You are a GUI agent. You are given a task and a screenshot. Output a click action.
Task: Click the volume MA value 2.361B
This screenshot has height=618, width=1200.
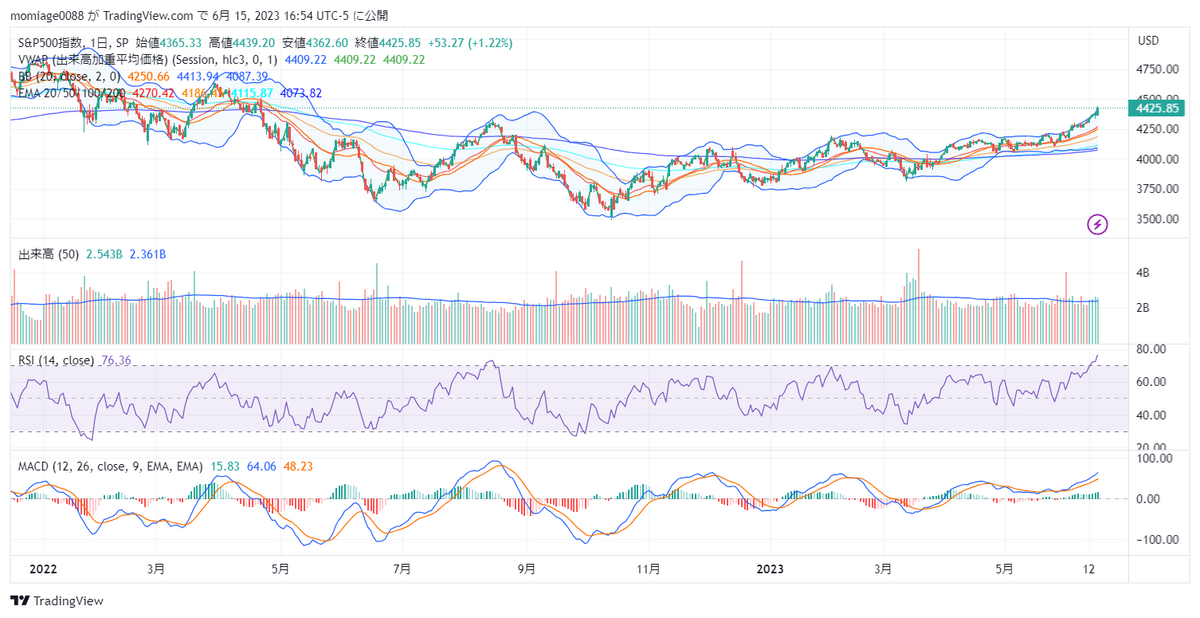click(148, 254)
